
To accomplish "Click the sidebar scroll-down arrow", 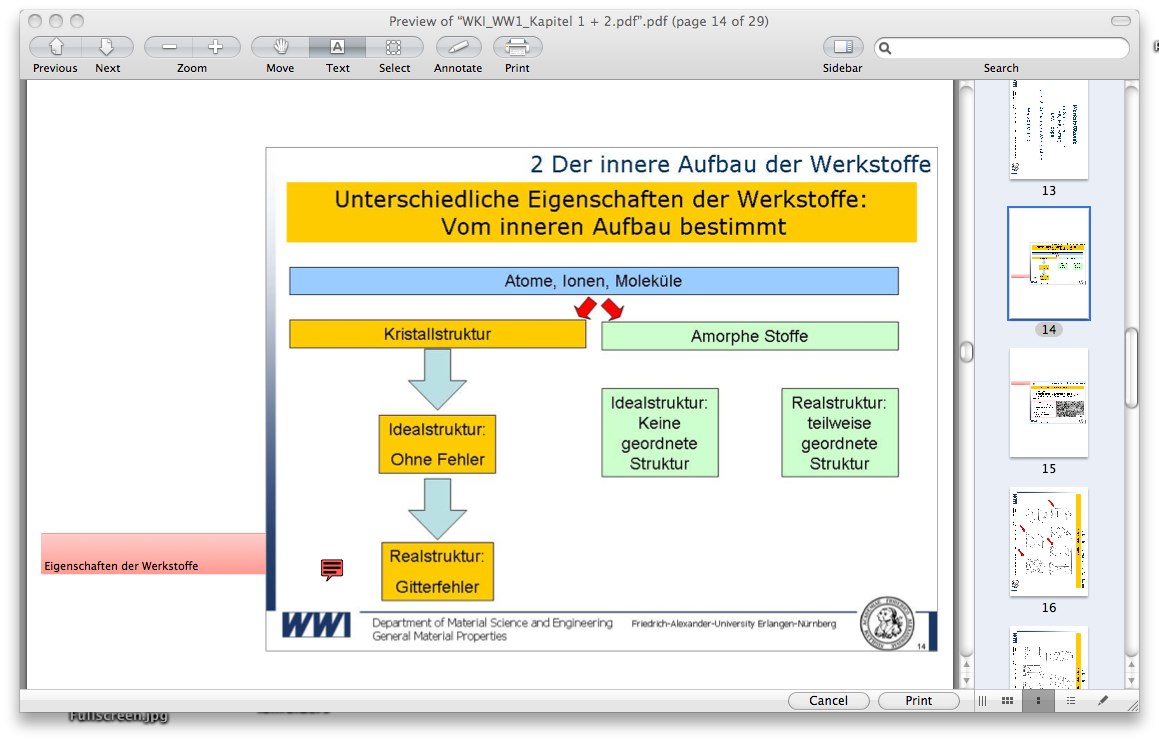I will click(1131, 681).
